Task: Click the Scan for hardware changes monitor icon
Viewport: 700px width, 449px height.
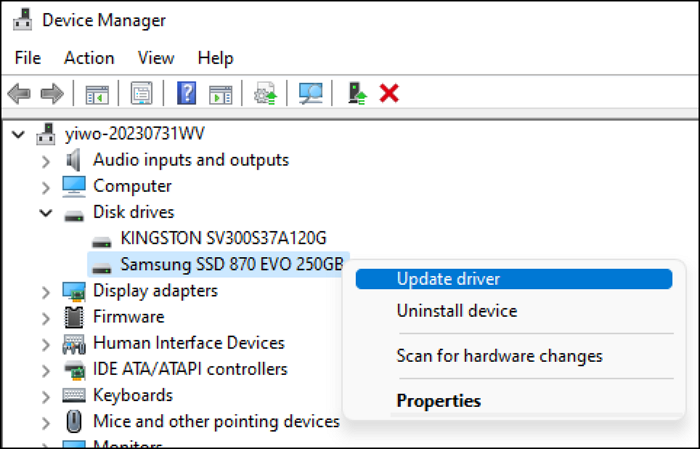Action: [x=312, y=94]
